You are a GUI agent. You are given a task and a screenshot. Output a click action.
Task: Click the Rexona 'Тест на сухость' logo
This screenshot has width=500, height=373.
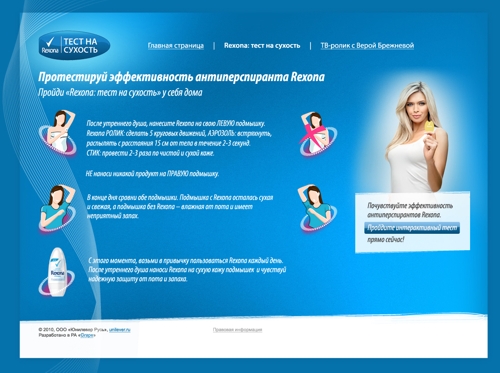(74, 46)
